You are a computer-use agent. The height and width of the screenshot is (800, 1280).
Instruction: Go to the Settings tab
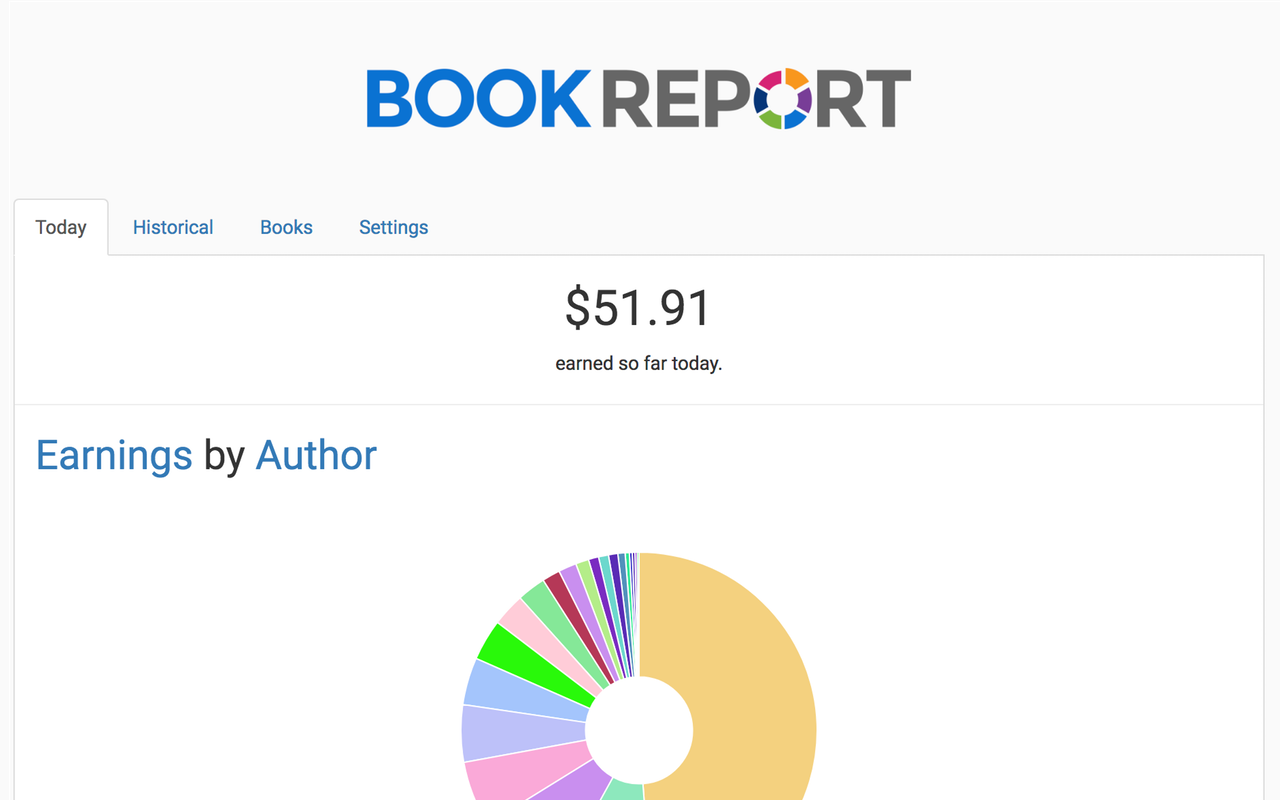393,227
